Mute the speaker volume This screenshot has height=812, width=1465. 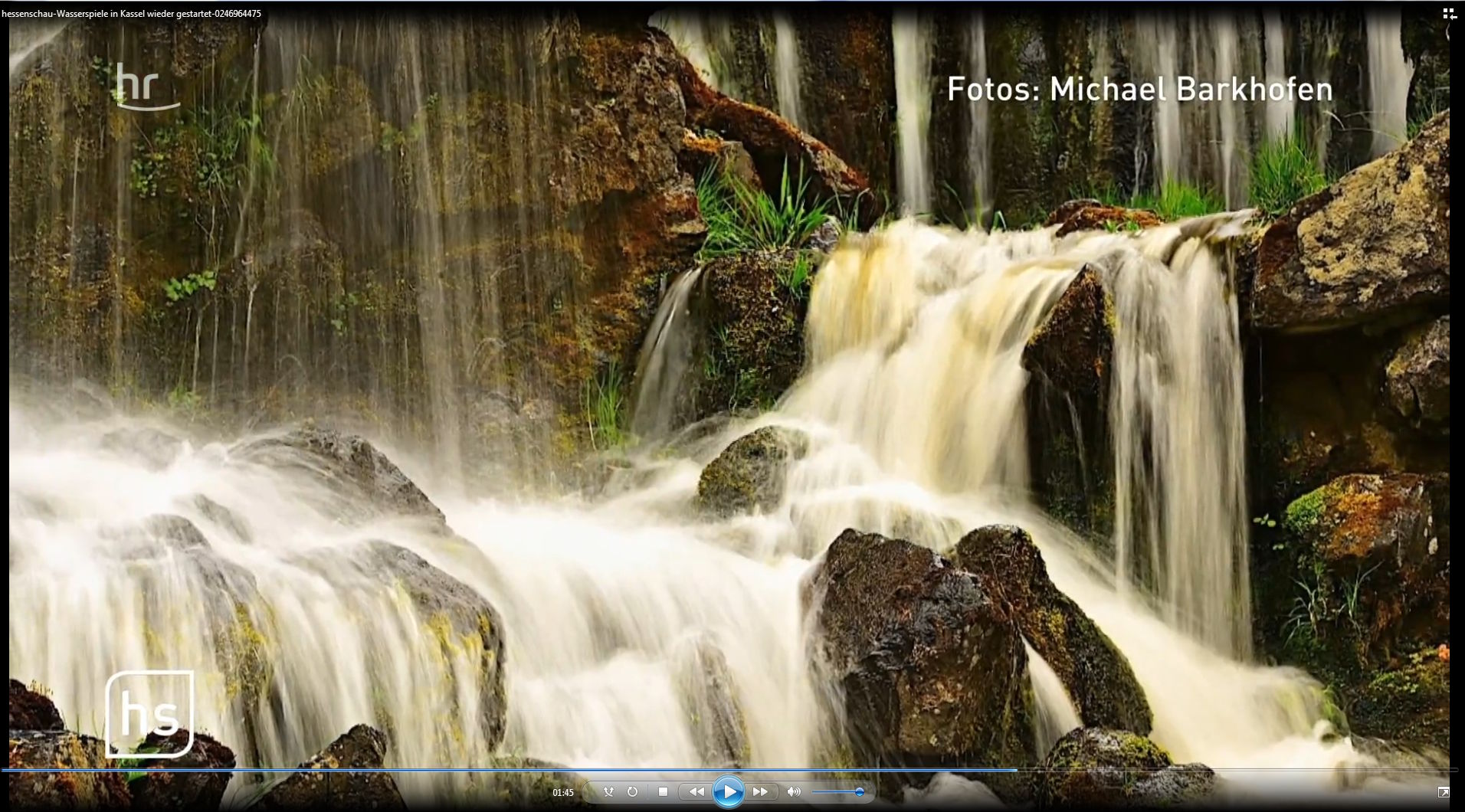click(x=794, y=791)
